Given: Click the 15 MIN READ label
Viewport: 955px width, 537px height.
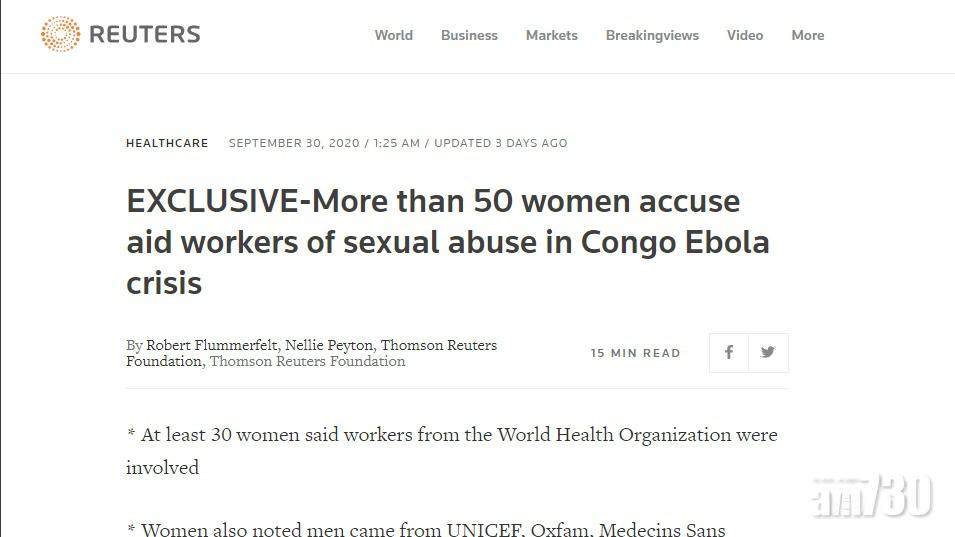Looking at the screenshot, I should click(x=635, y=353).
